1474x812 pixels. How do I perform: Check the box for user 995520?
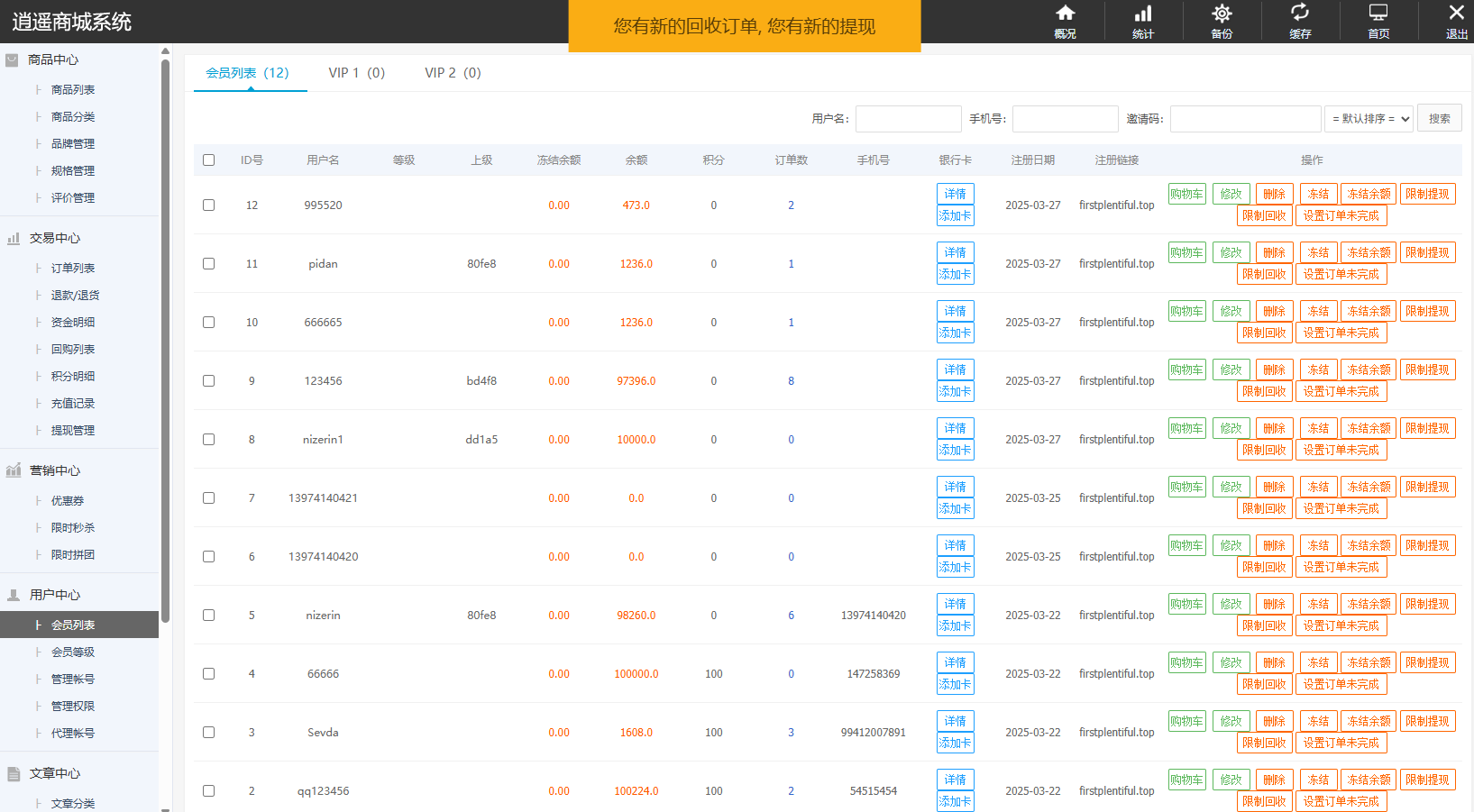tap(208, 205)
